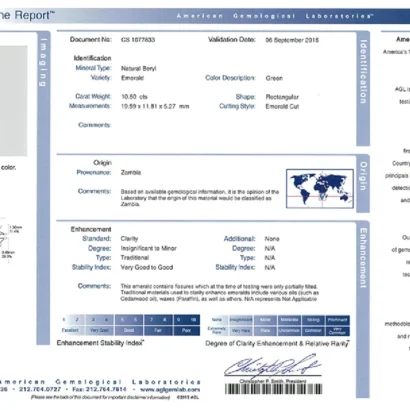Click the 'Emerald' variety value
The height and width of the screenshot is (410, 410).
132,78
